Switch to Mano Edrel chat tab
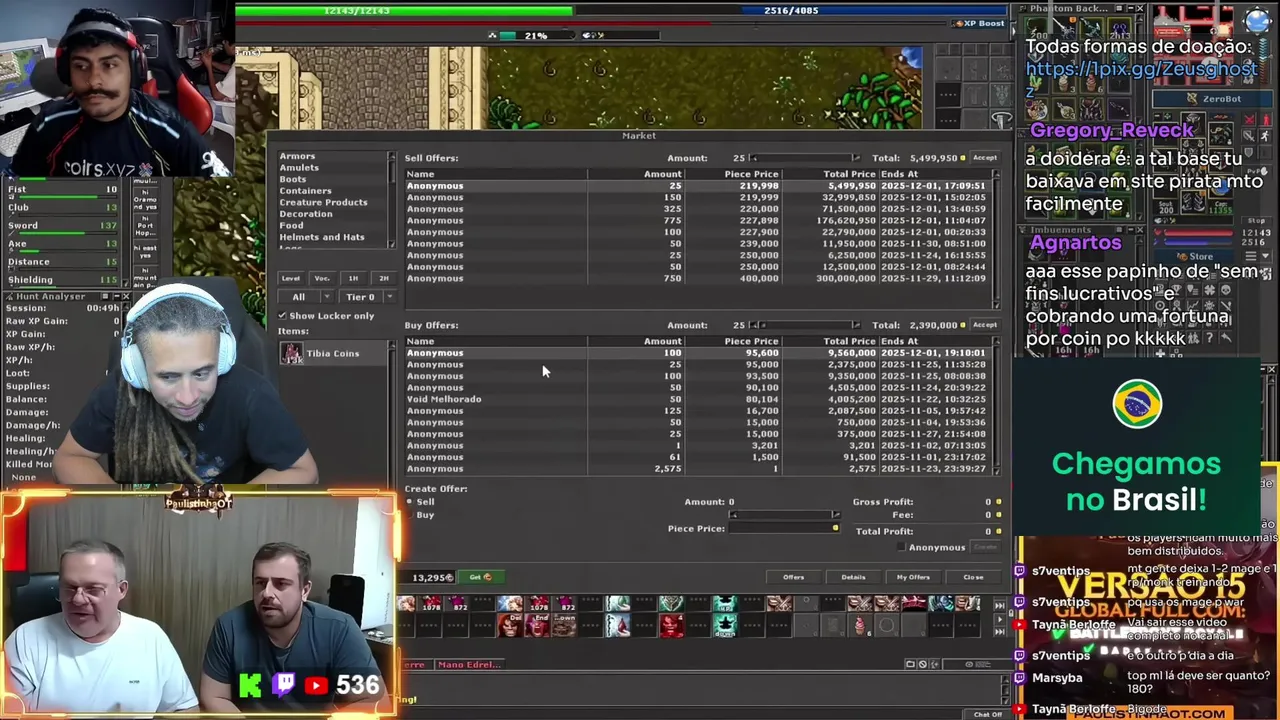 tap(468, 664)
